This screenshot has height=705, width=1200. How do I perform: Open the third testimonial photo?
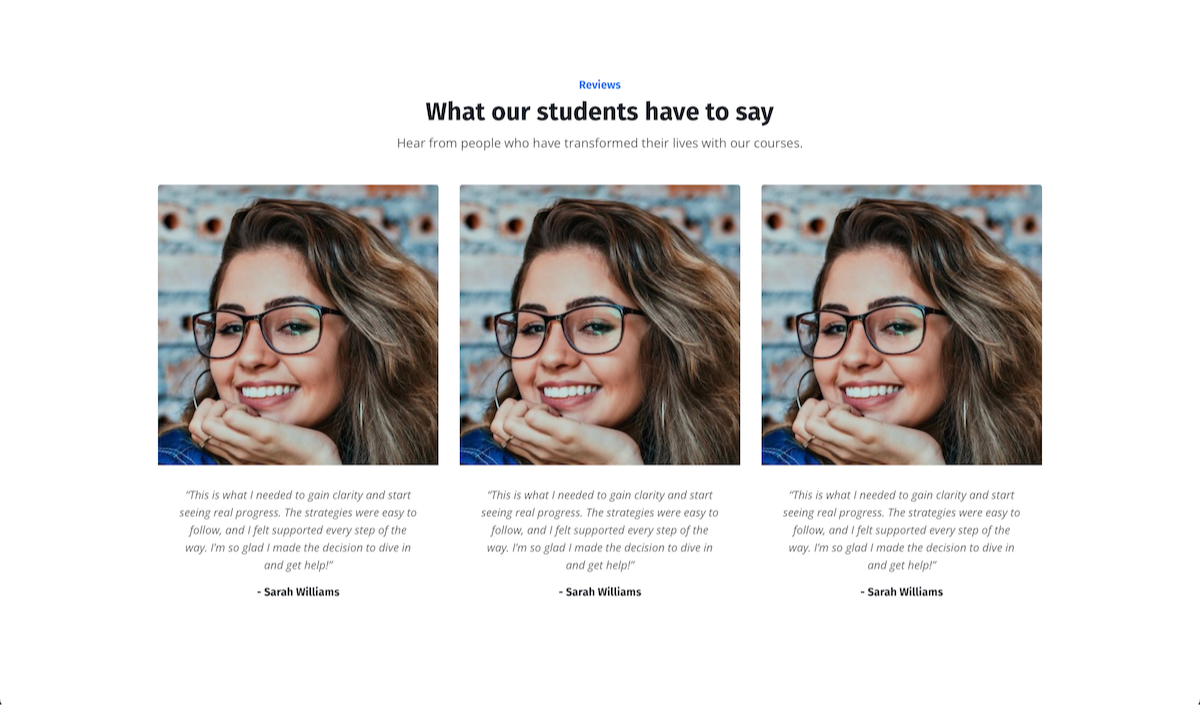pos(902,325)
